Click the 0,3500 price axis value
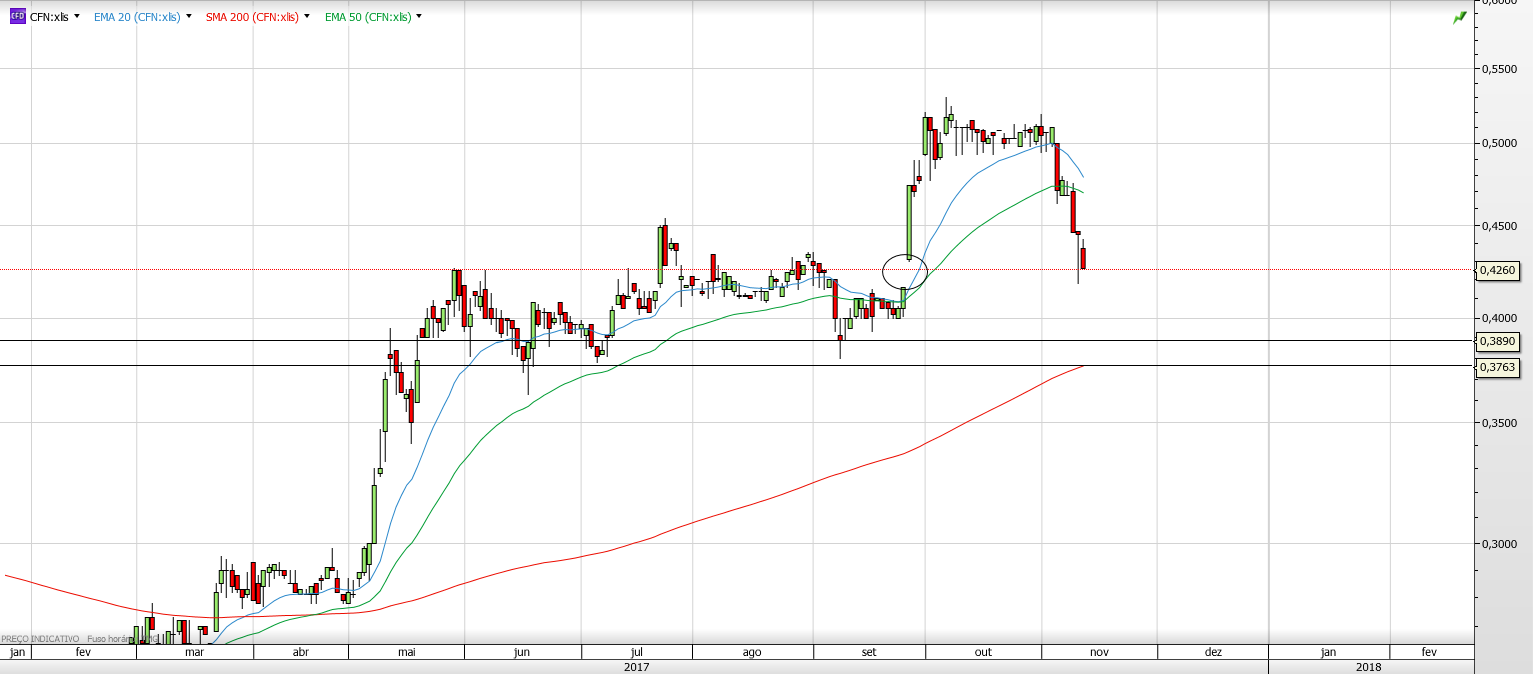1533x674 pixels. (x=1498, y=424)
